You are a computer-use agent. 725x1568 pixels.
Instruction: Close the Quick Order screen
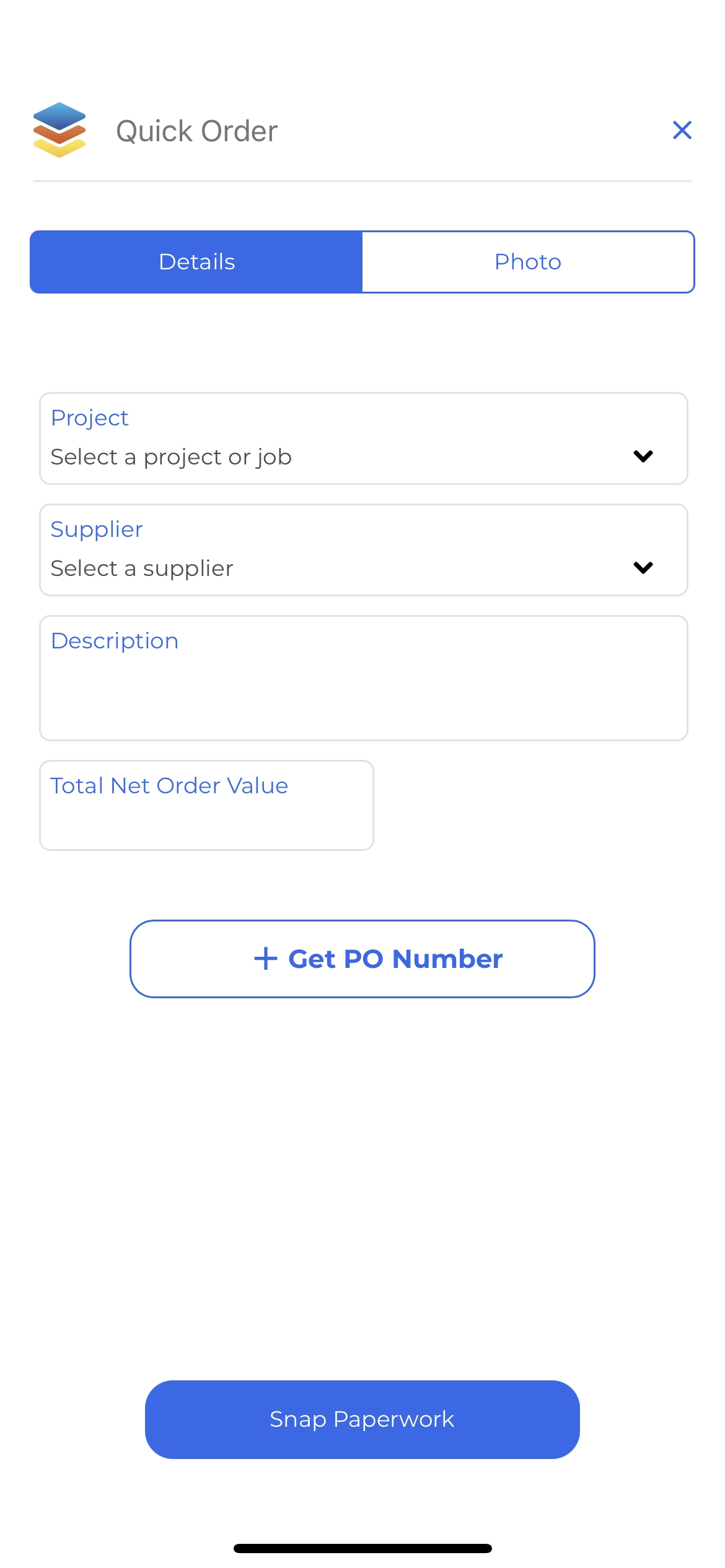[x=682, y=130]
